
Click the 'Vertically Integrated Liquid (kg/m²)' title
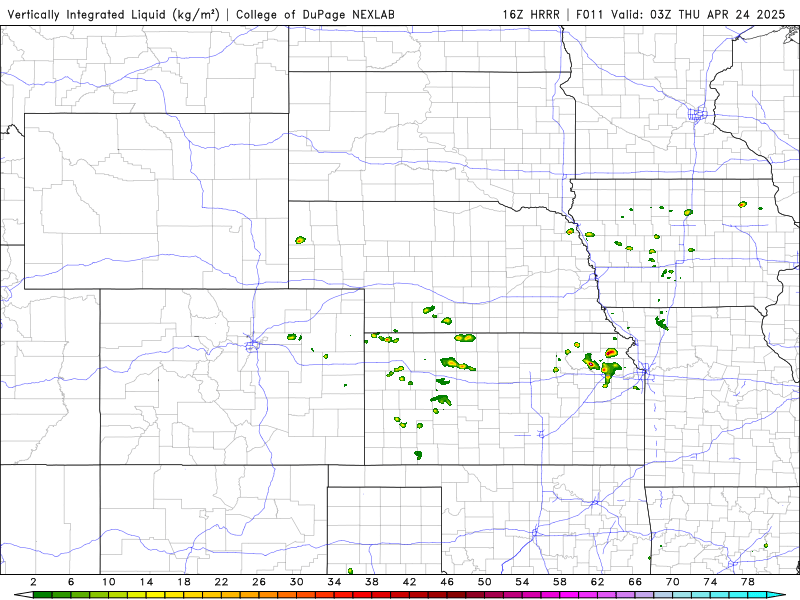[113, 14]
